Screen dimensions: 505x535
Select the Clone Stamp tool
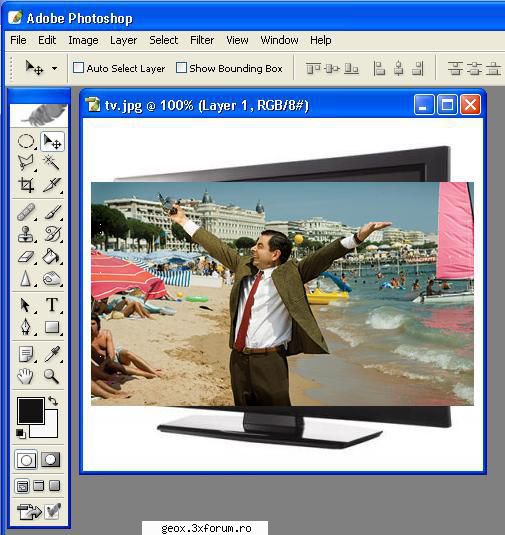[x=26, y=234]
